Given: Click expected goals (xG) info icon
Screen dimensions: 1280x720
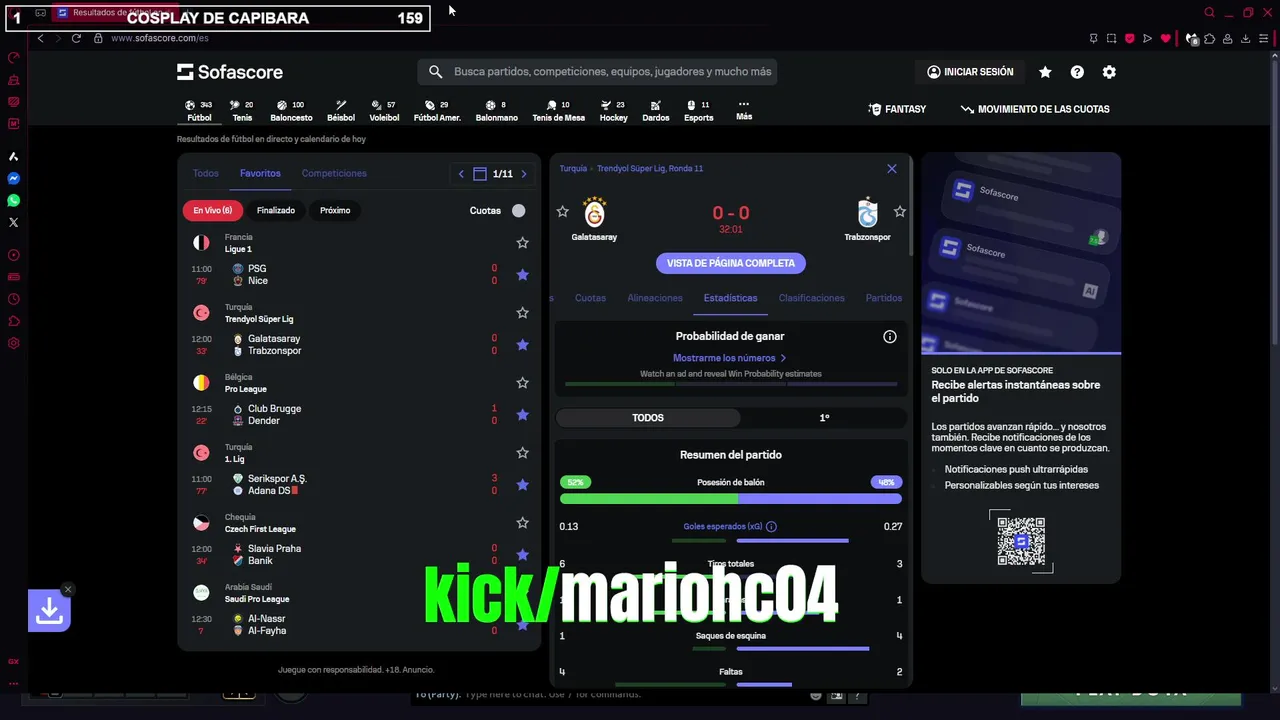Looking at the screenshot, I should (x=771, y=526).
